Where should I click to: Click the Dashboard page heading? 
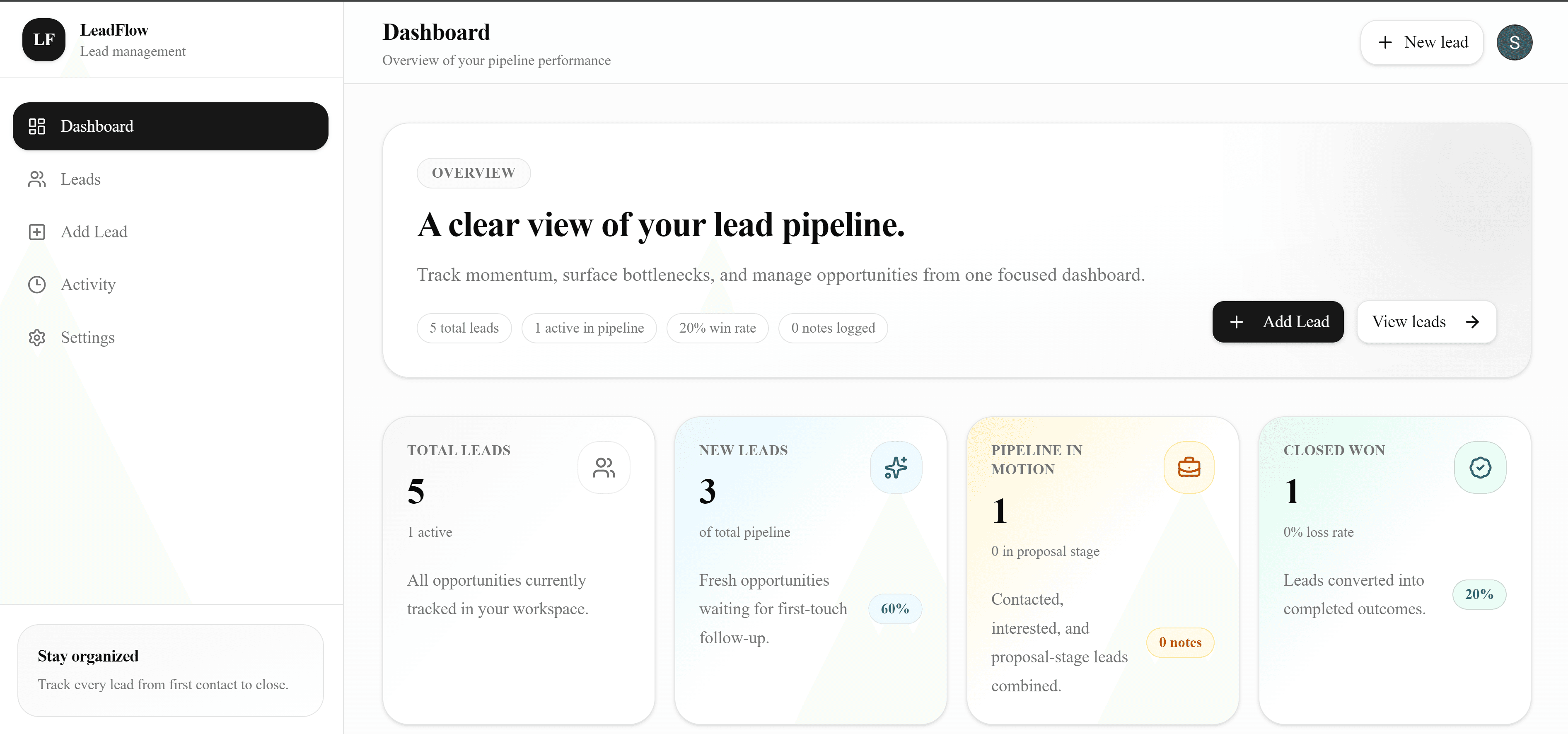click(x=436, y=32)
